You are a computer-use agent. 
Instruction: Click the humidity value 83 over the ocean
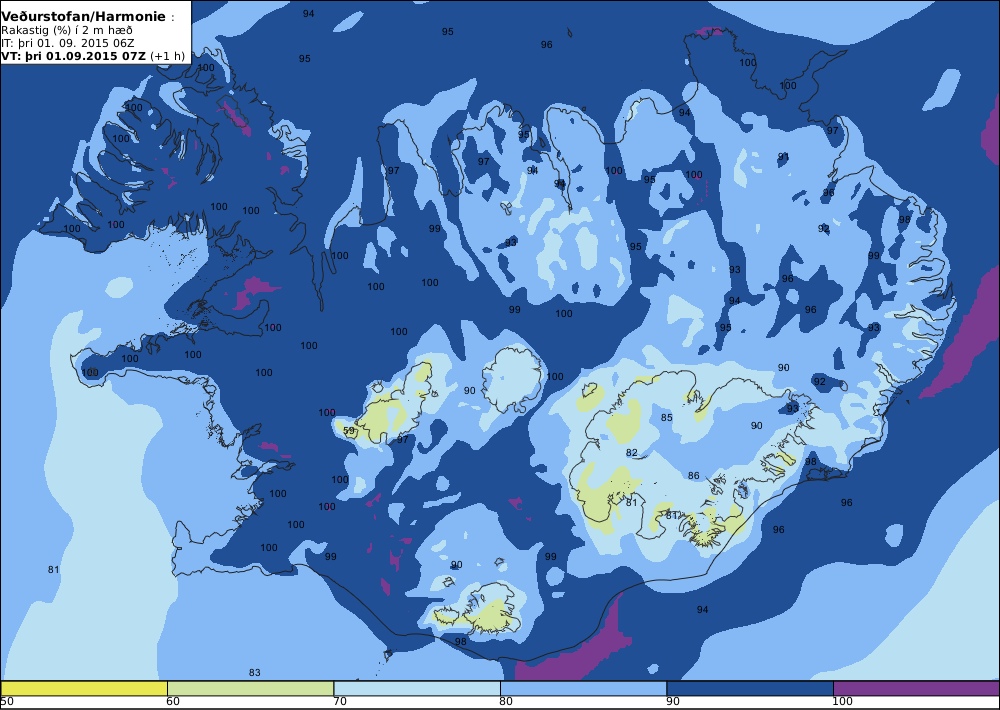click(x=254, y=672)
